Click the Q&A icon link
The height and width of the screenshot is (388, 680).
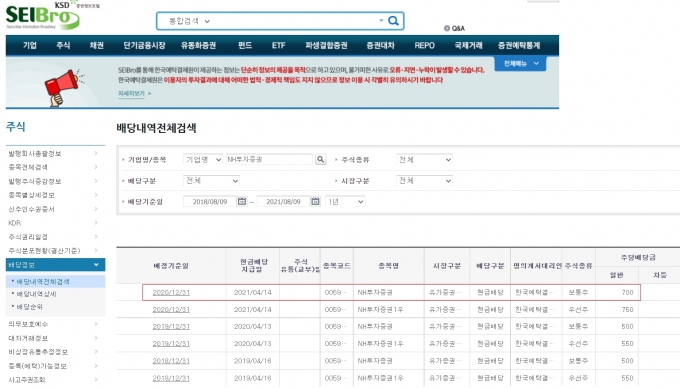tap(454, 28)
